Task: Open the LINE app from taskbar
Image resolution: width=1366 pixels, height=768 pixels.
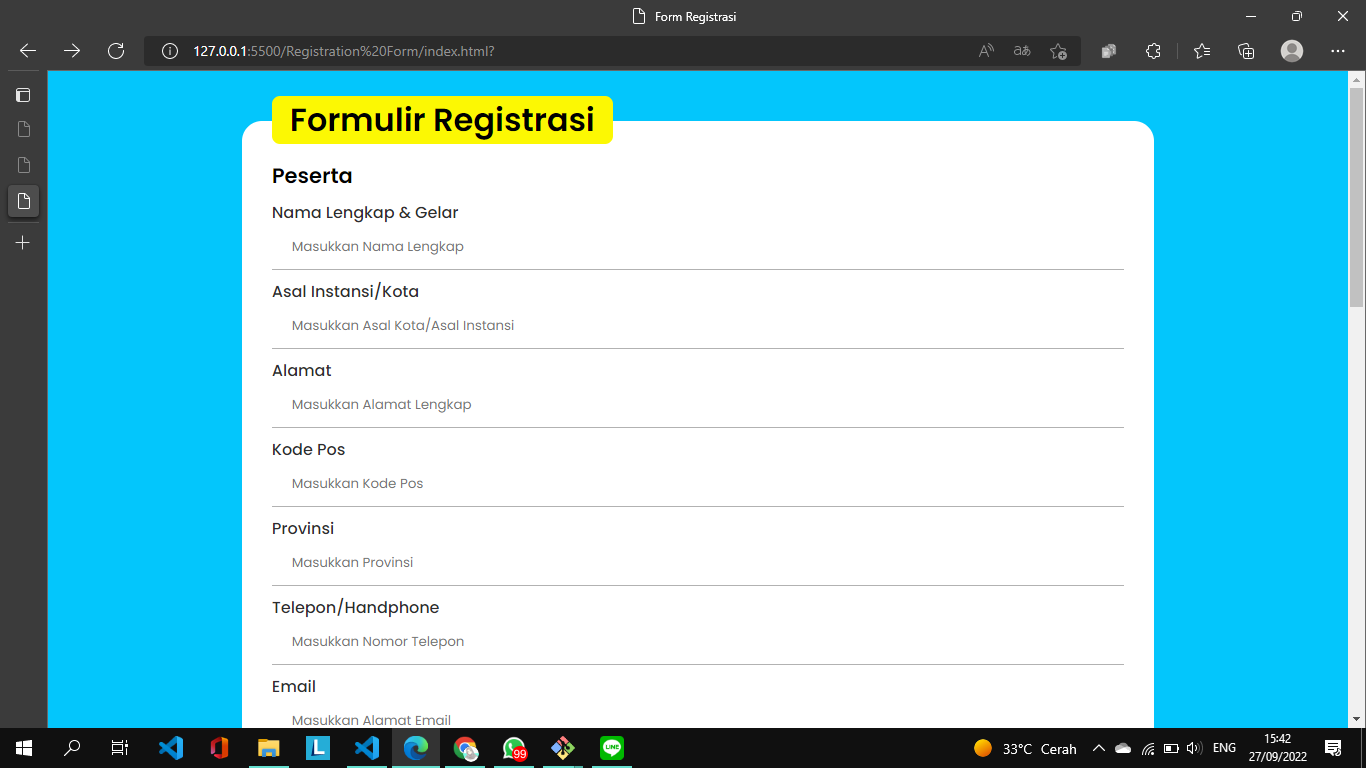Action: pos(612,748)
